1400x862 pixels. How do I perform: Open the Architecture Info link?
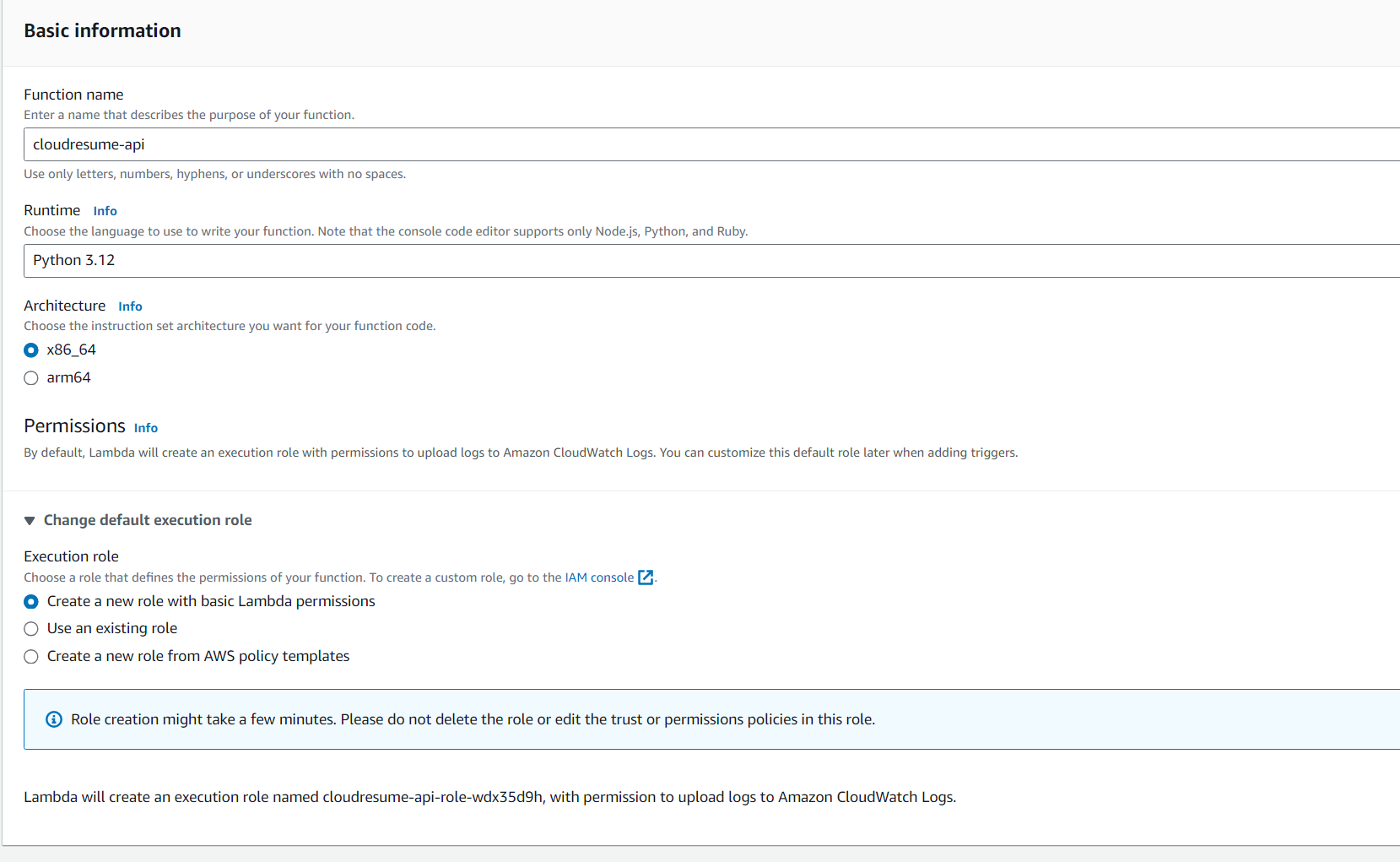point(130,306)
